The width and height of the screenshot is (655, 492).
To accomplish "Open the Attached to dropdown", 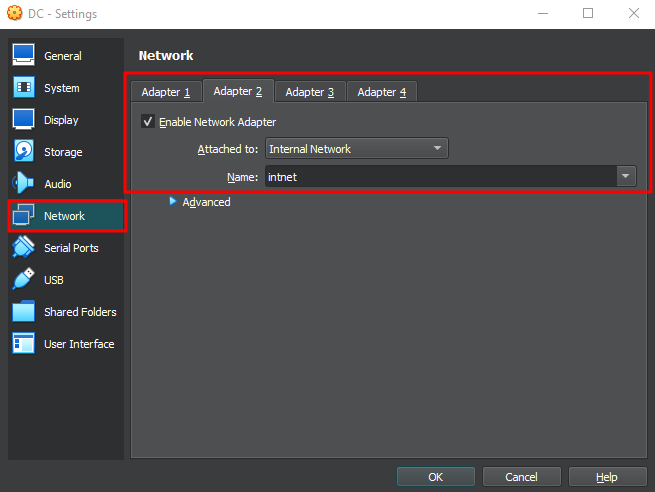I will (356, 149).
